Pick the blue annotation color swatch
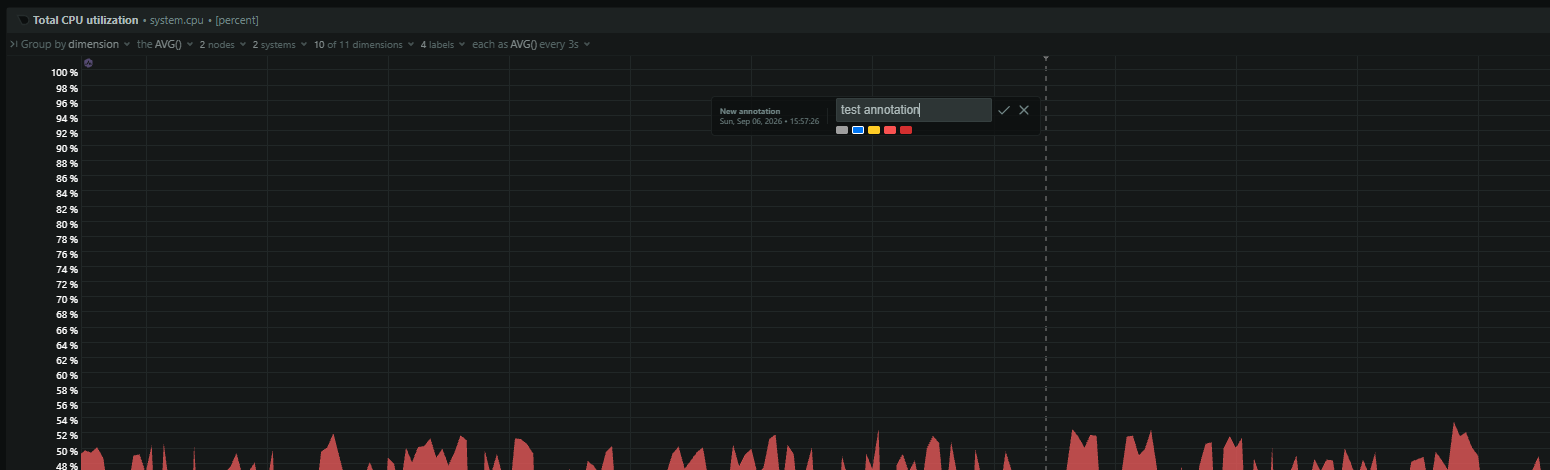The width and height of the screenshot is (1550, 470). point(858,130)
